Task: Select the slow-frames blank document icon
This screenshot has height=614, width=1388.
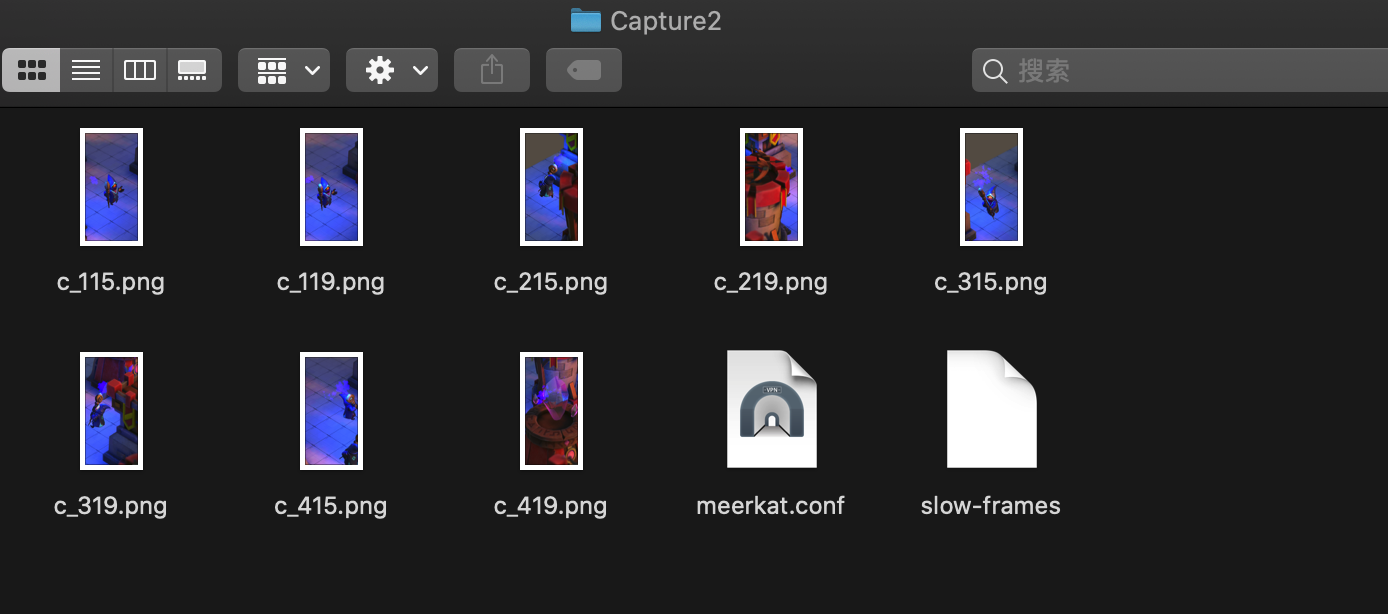Action: pyautogui.click(x=991, y=409)
